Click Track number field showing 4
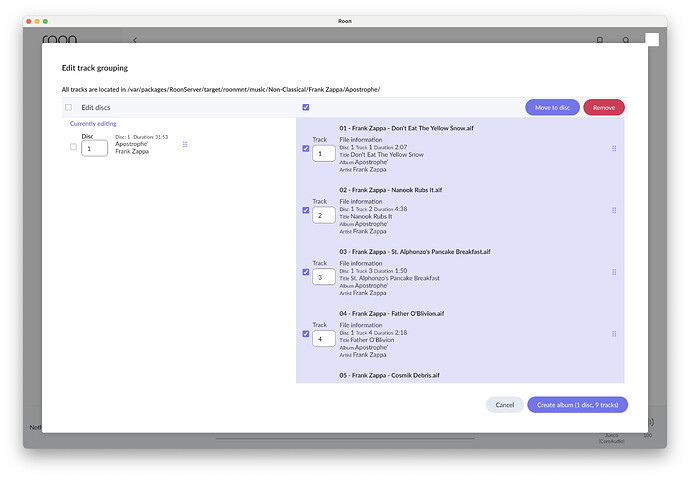Screen dimensions: 690x479 tap(324, 339)
